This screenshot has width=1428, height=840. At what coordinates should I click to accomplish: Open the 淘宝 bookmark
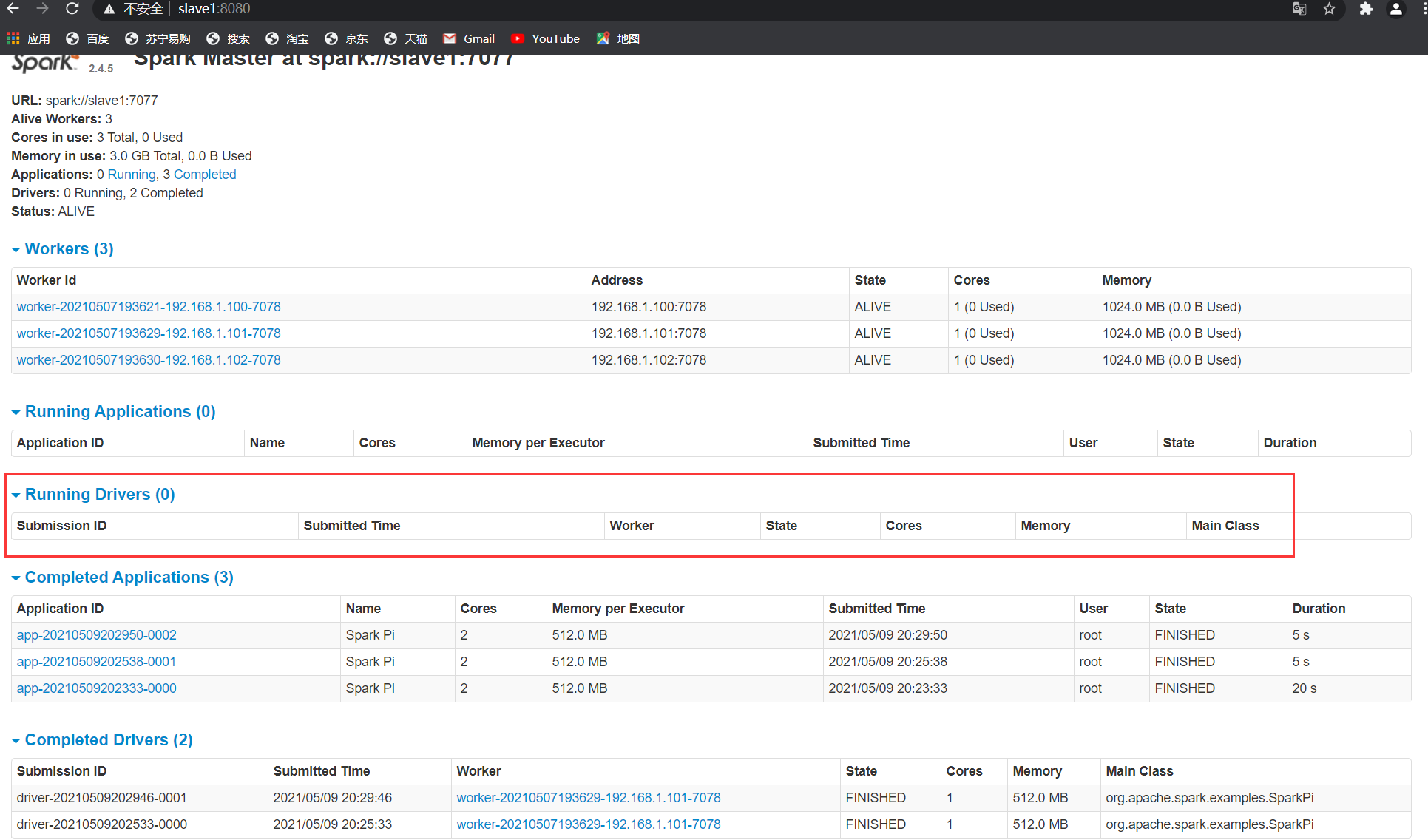(287, 38)
